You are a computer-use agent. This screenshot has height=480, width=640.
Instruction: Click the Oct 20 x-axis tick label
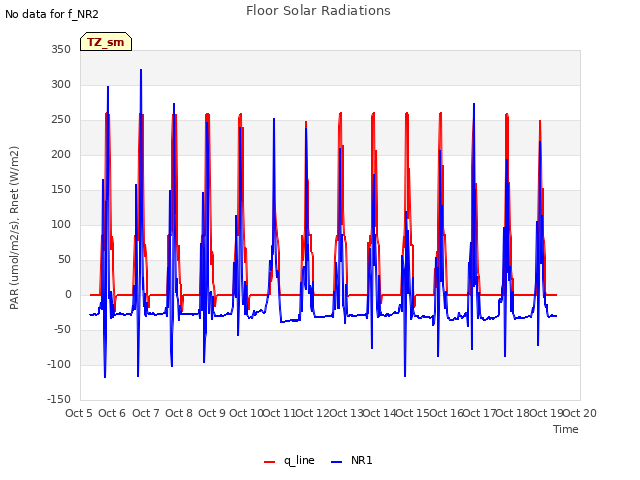point(580,413)
